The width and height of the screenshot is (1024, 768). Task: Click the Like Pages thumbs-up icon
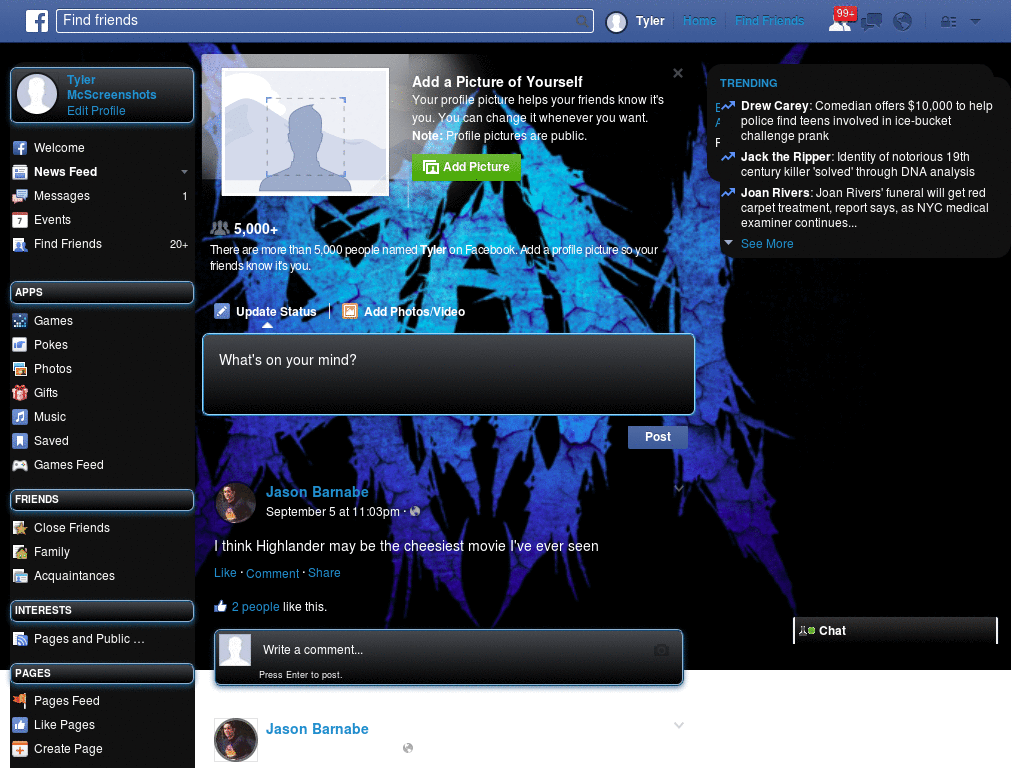pyautogui.click(x=20, y=725)
